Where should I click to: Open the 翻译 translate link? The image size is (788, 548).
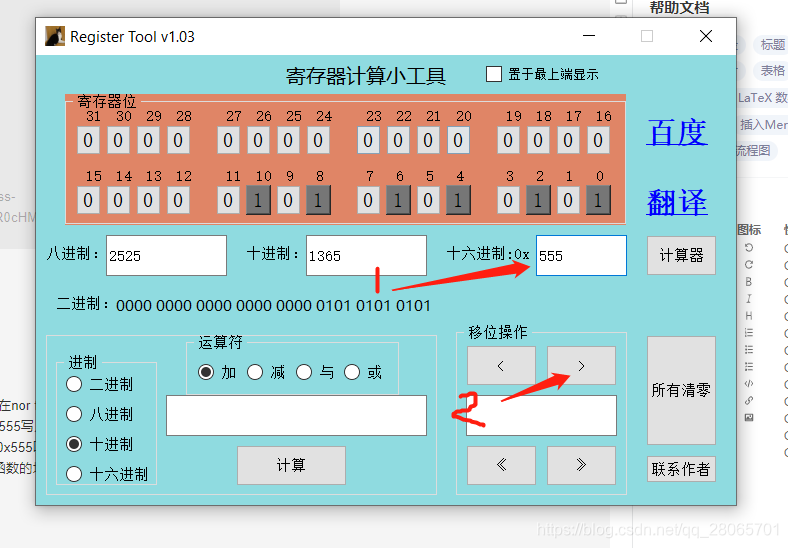[x=677, y=203]
